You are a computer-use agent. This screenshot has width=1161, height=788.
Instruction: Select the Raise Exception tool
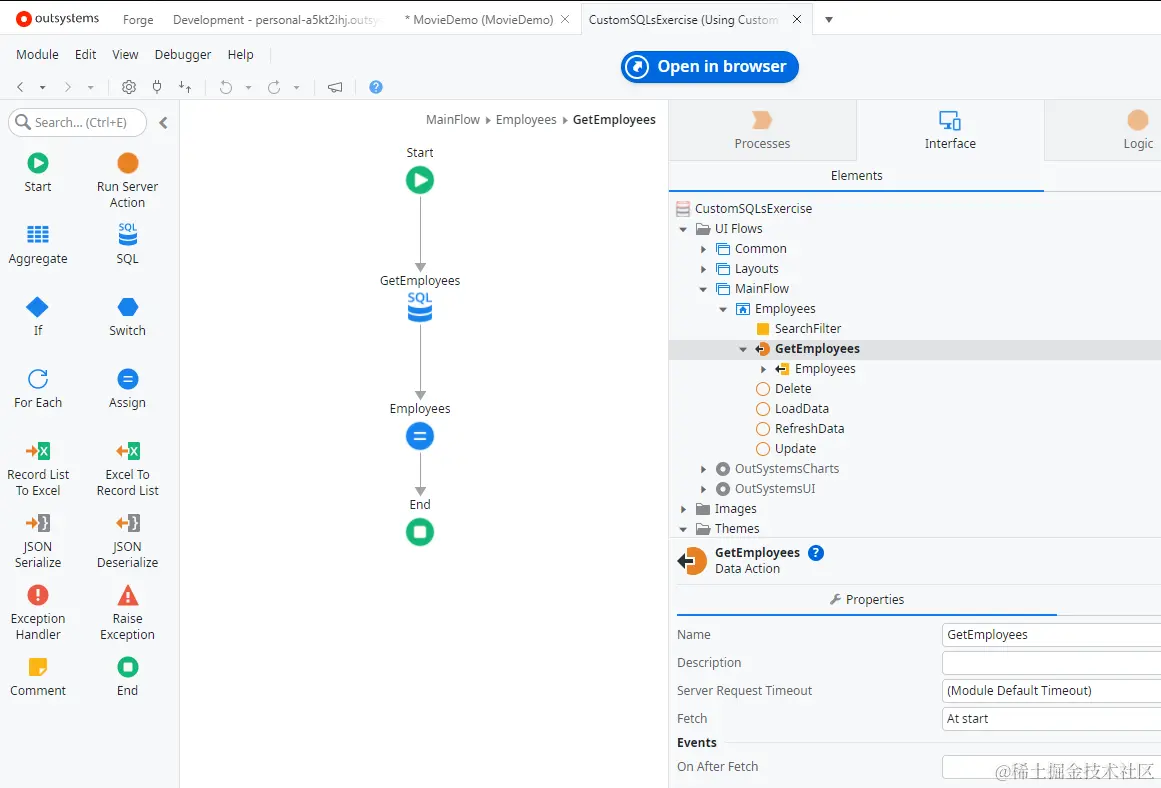(x=127, y=613)
